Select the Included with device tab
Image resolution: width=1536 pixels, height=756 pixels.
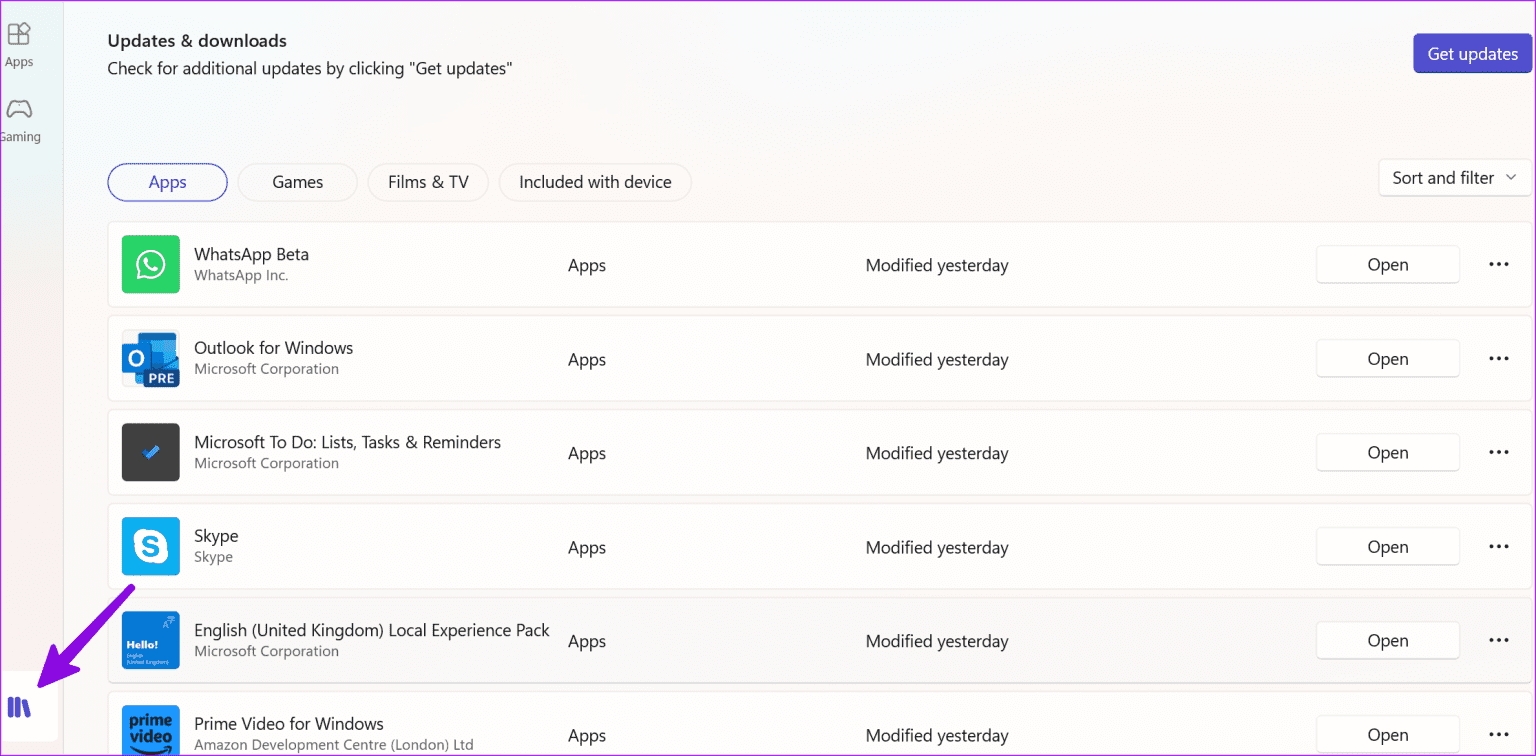pyautogui.click(x=595, y=182)
